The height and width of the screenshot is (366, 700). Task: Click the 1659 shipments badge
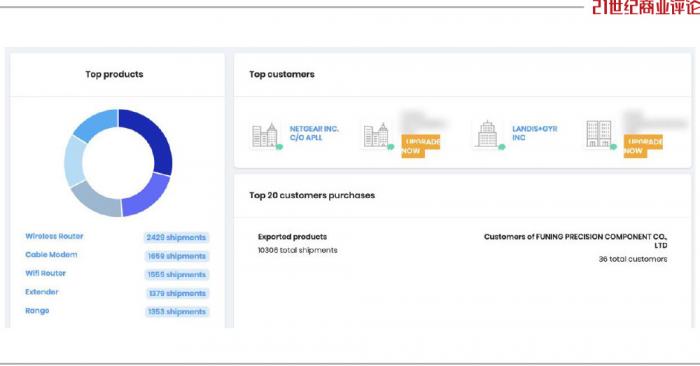tap(177, 256)
